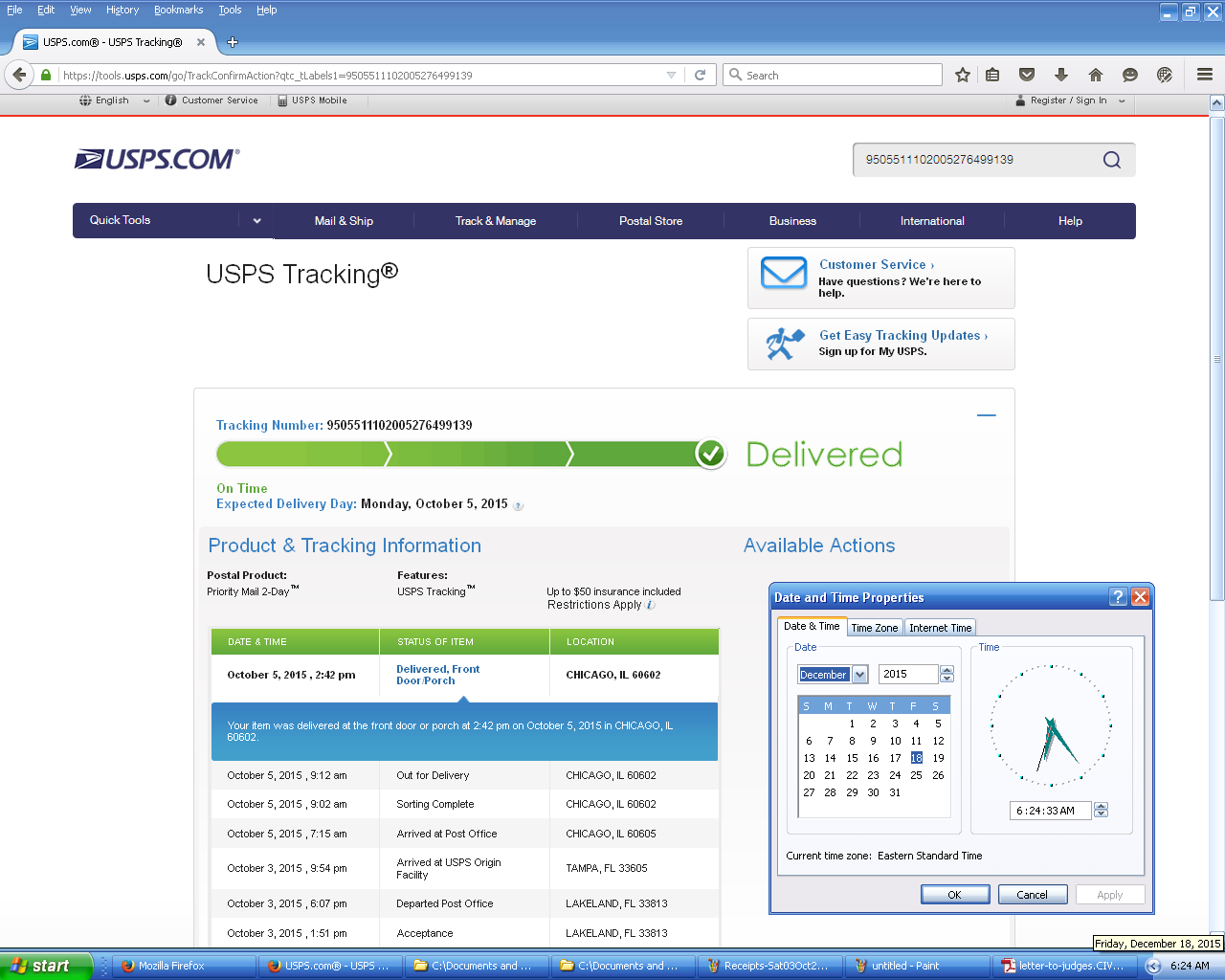Click the running mail carrier icon

tap(785, 344)
